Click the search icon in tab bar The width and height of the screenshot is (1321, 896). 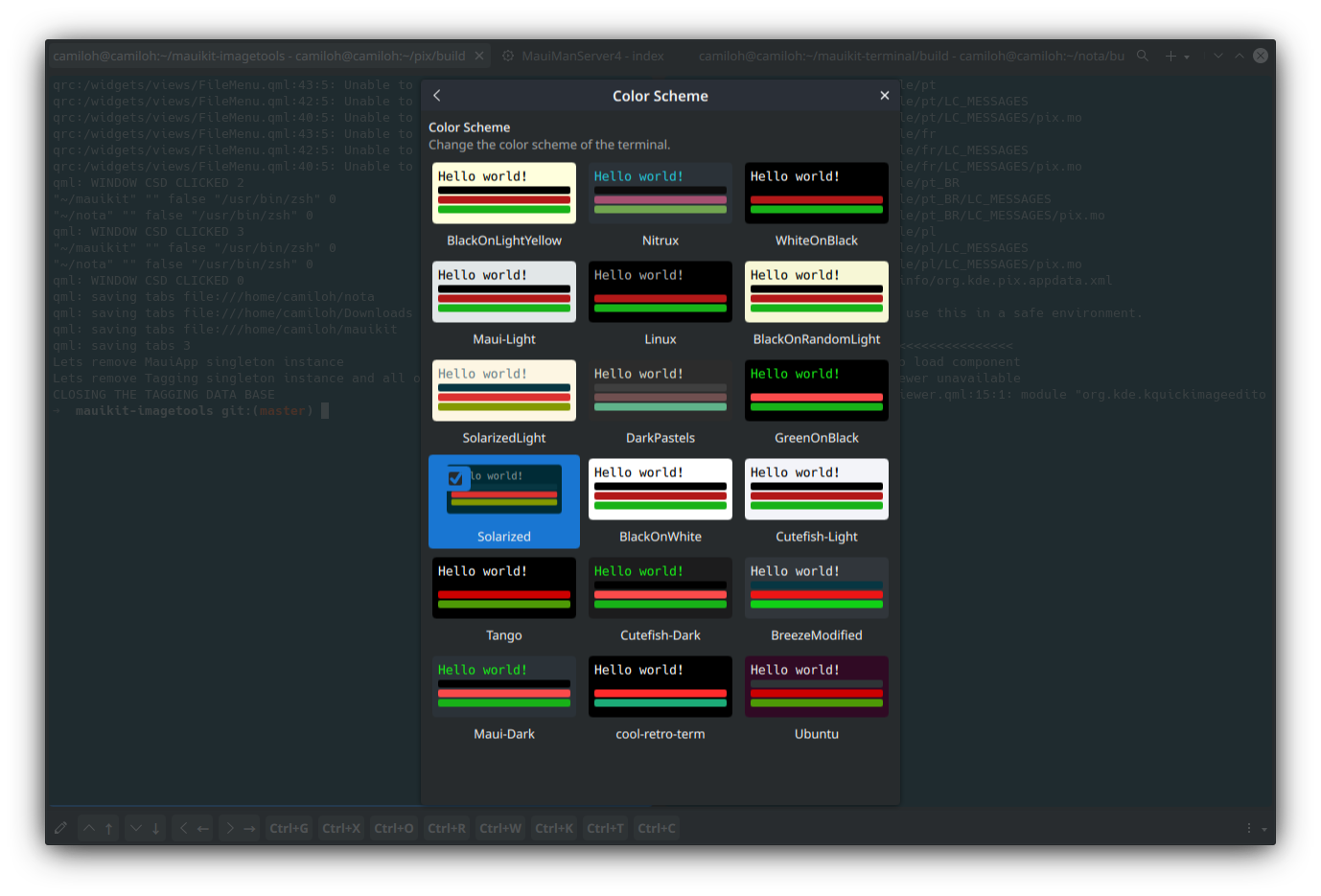click(1142, 57)
